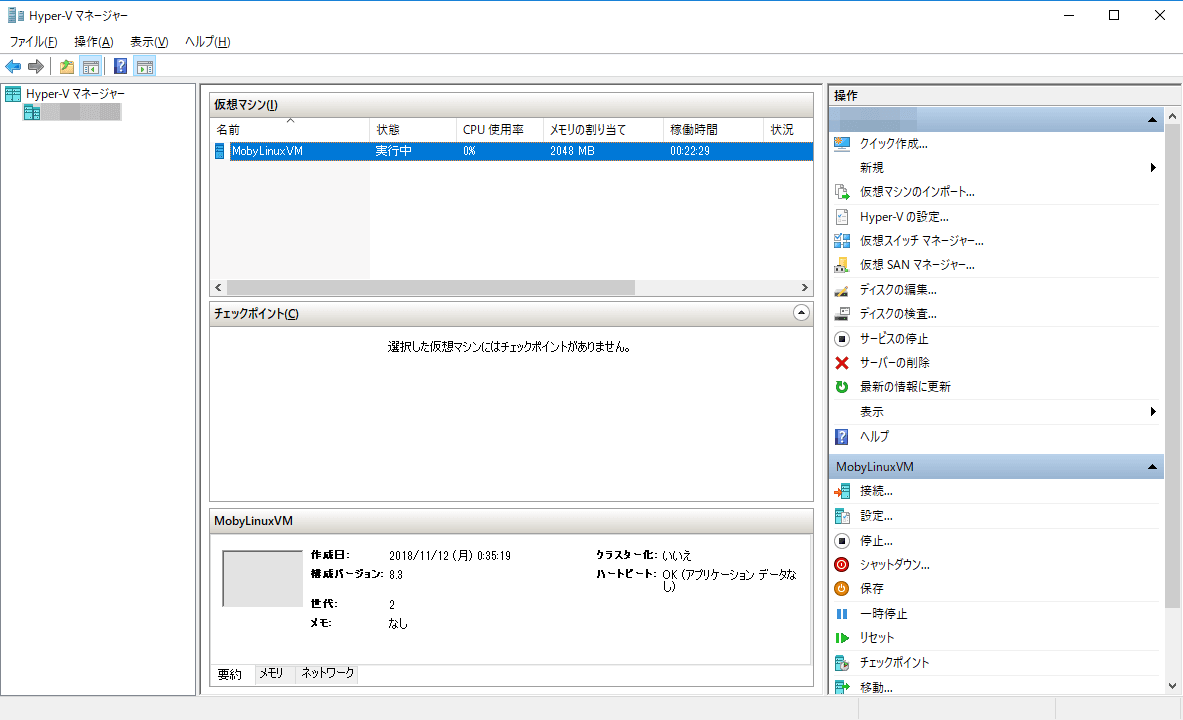Screen dimensions: 1183x720
Task: Click 移動 move icon in actions
Action: [x=842, y=687]
